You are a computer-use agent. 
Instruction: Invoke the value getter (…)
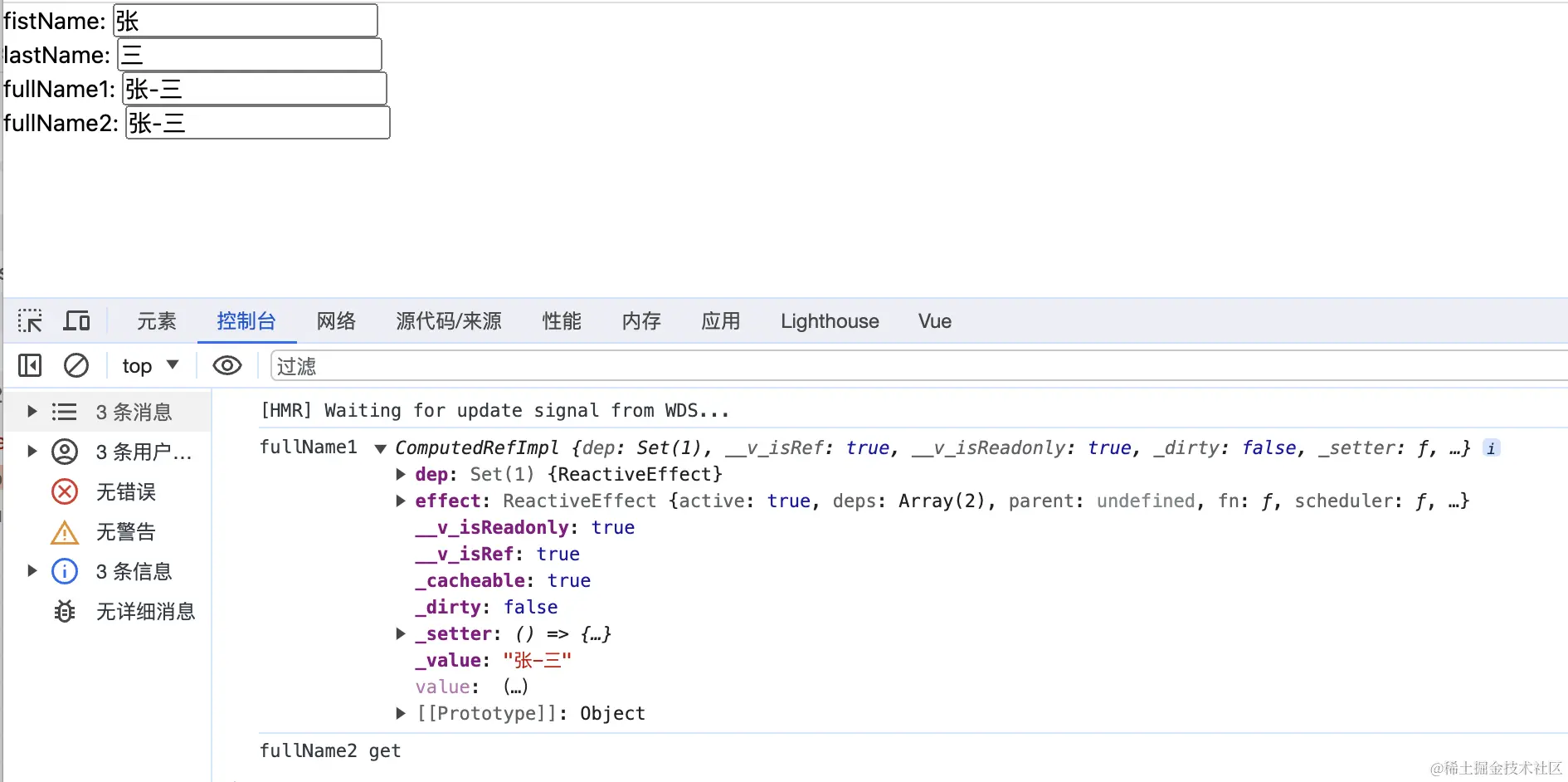[x=515, y=687]
